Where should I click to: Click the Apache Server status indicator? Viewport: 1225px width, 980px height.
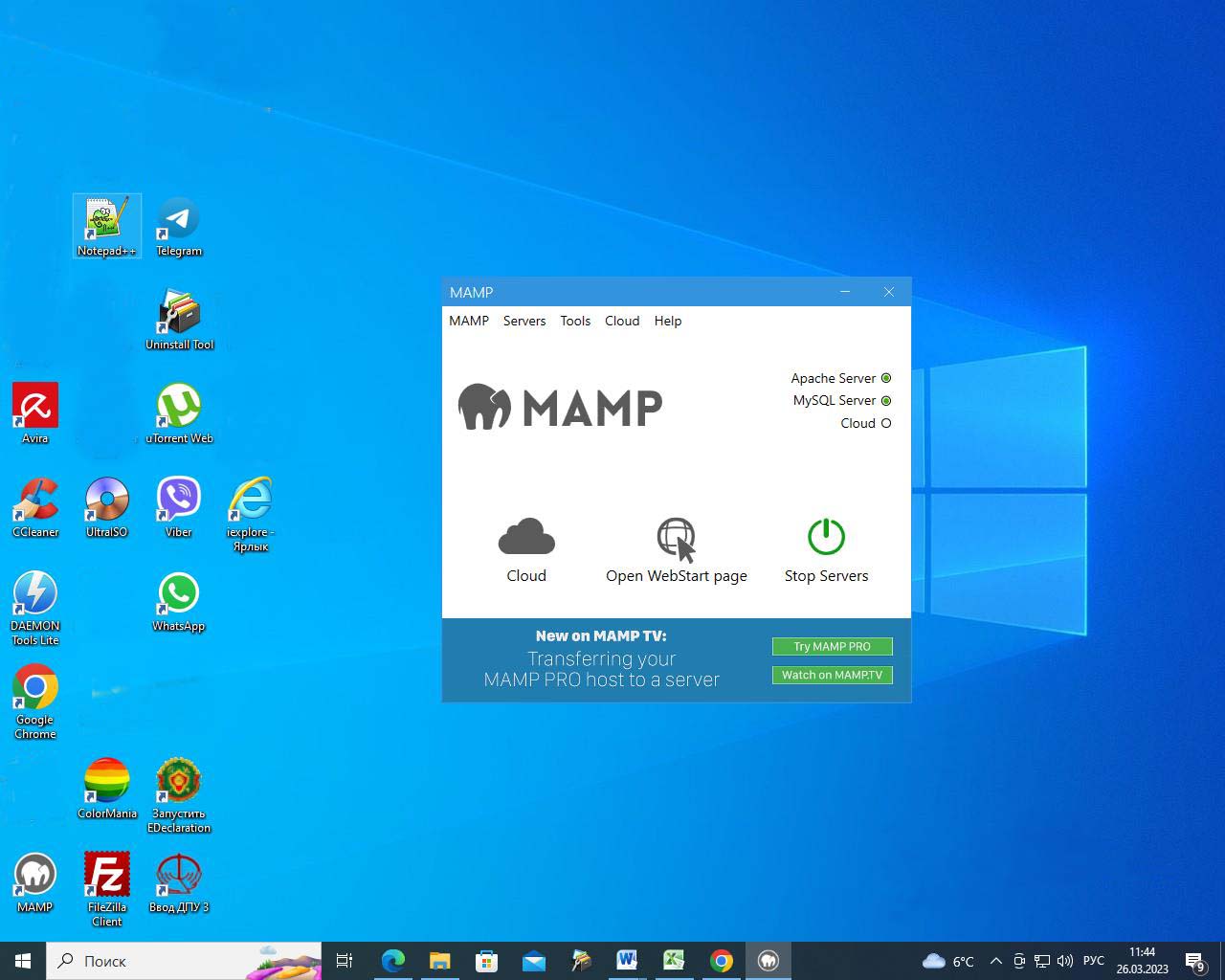[x=886, y=378]
